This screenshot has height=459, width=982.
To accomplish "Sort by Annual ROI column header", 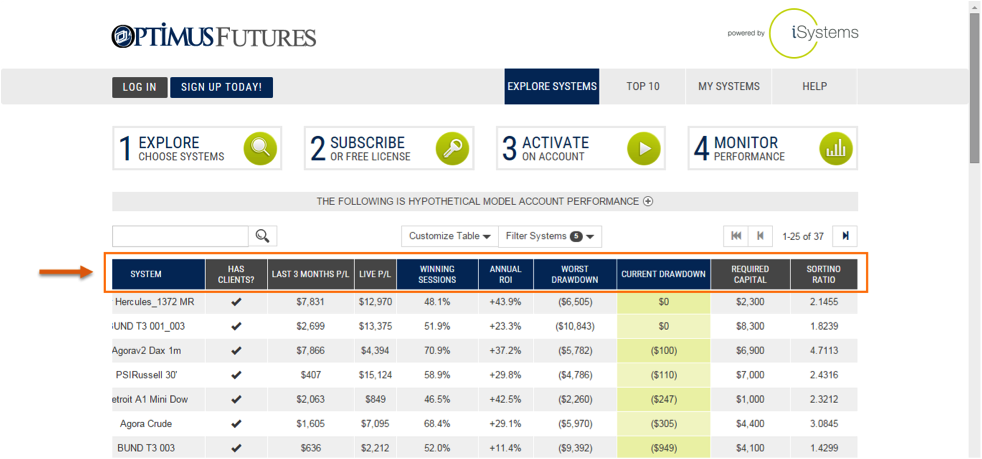I will point(506,274).
